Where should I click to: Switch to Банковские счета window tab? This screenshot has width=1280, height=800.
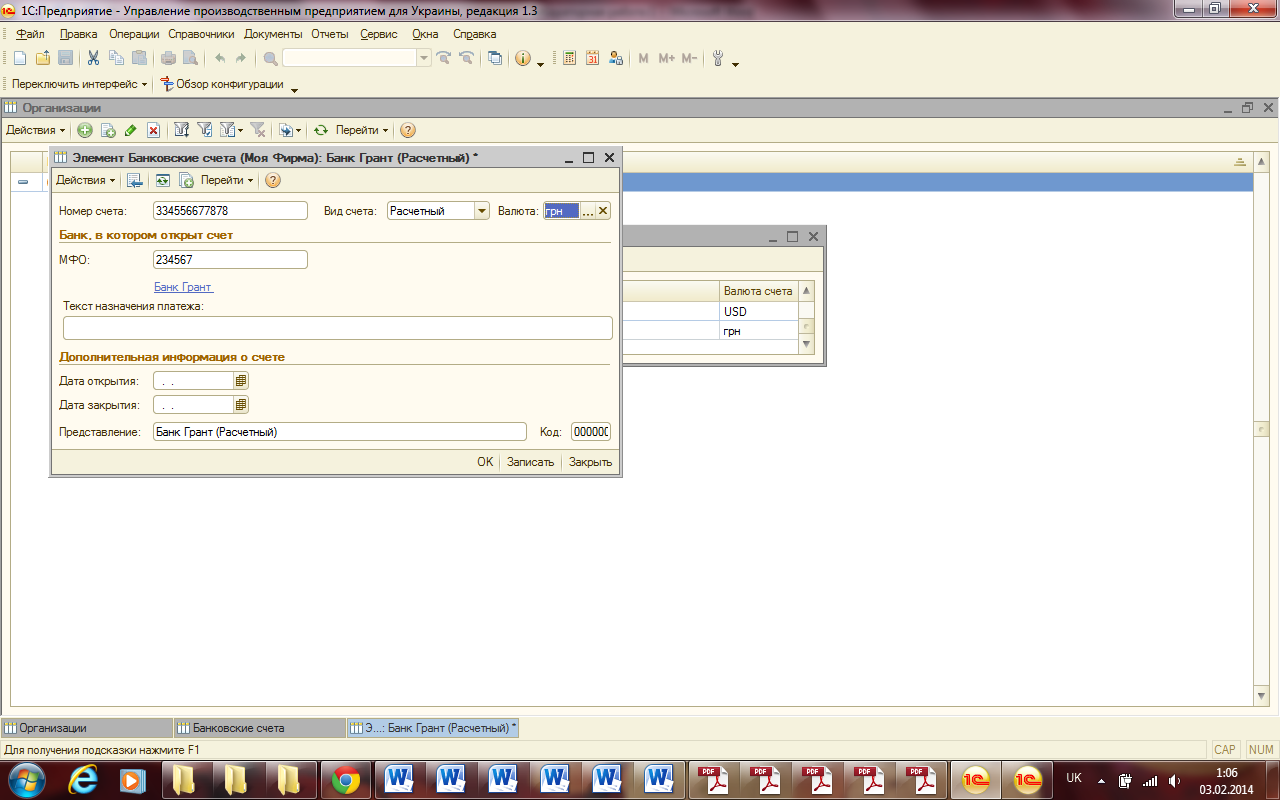259,728
